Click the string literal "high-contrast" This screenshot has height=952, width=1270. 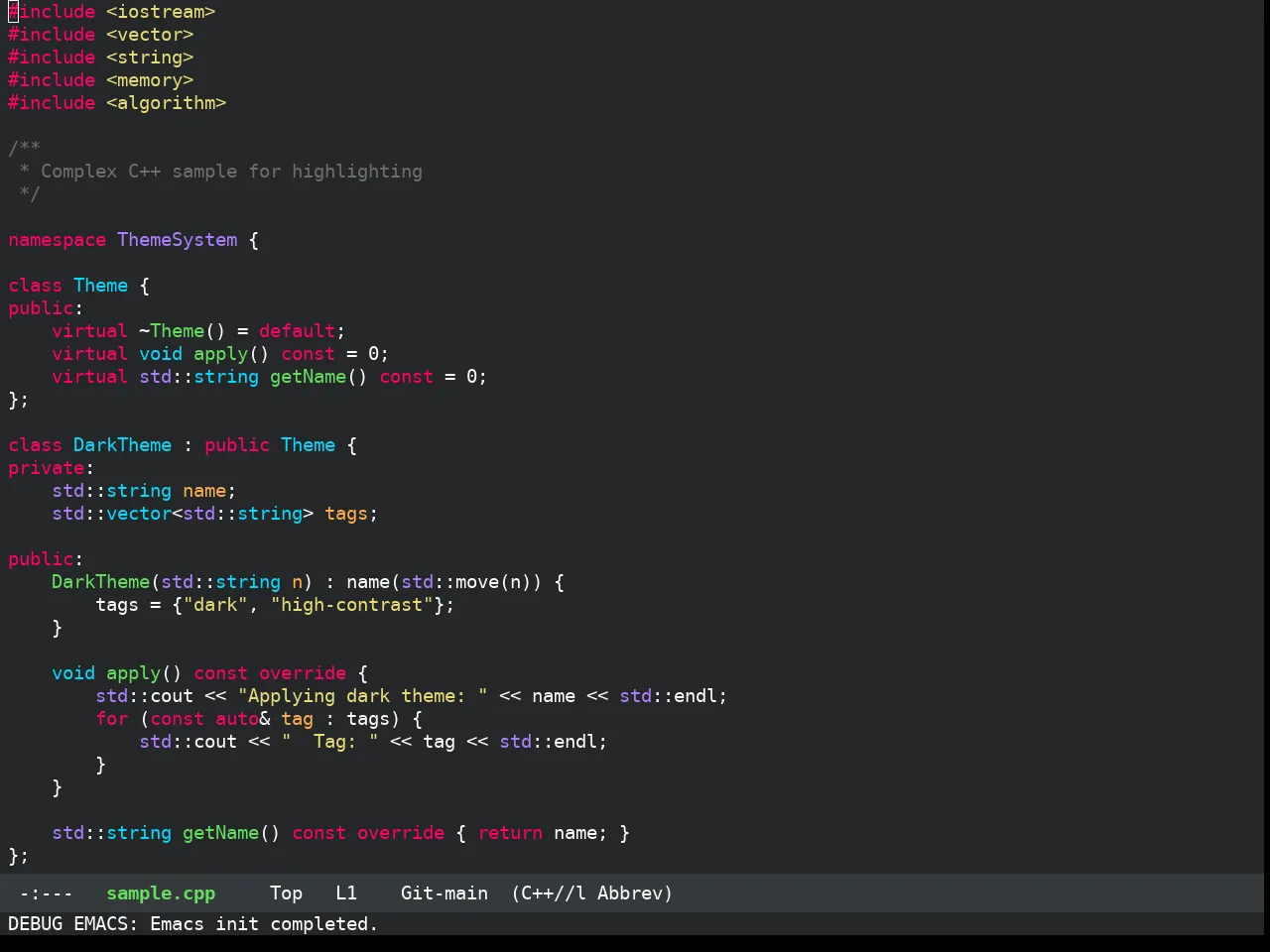[351, 605]
